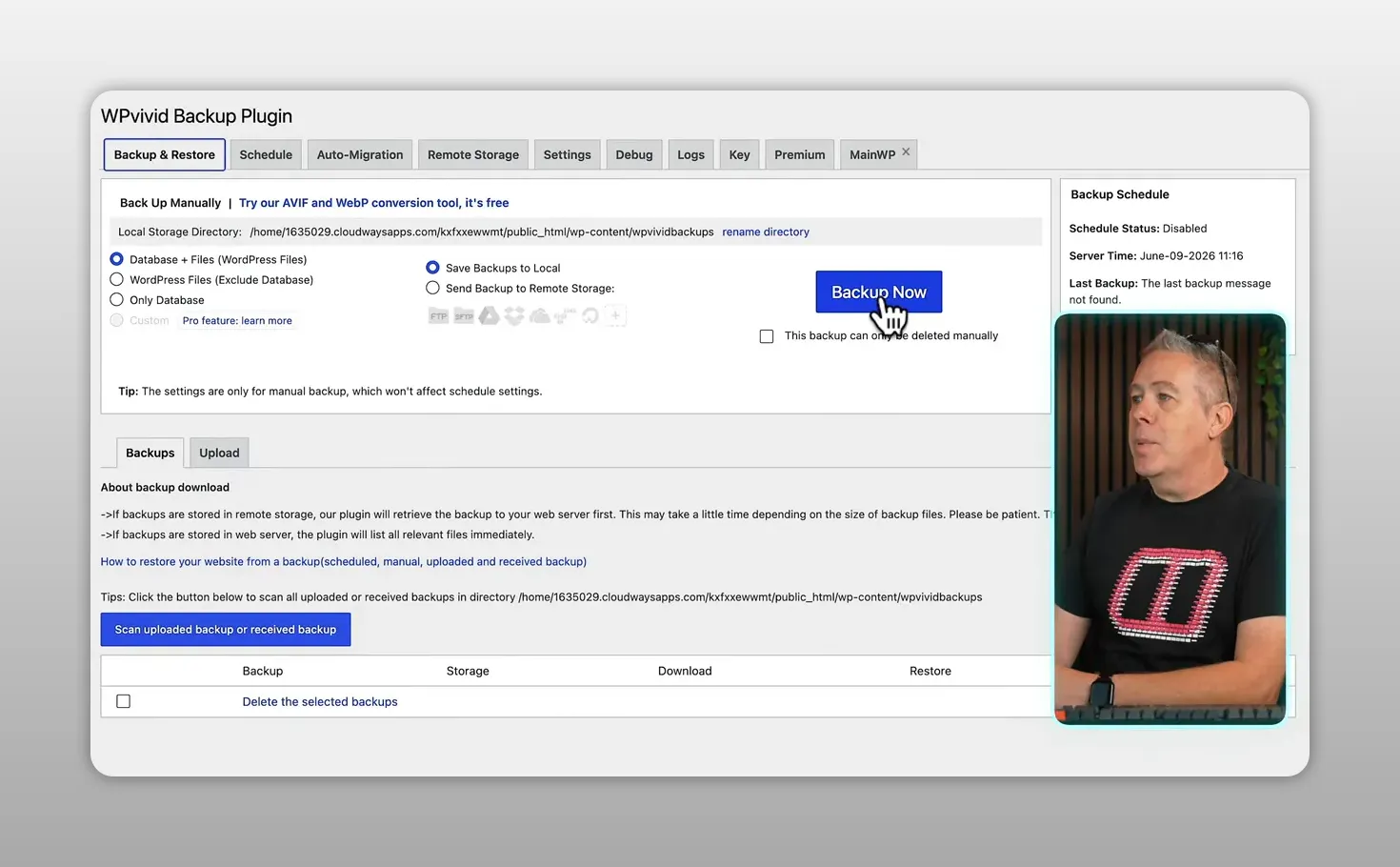Viewport: 1400px width, 867px height.
Task: Click the rename directory link
Action: [x=766, y=232]
